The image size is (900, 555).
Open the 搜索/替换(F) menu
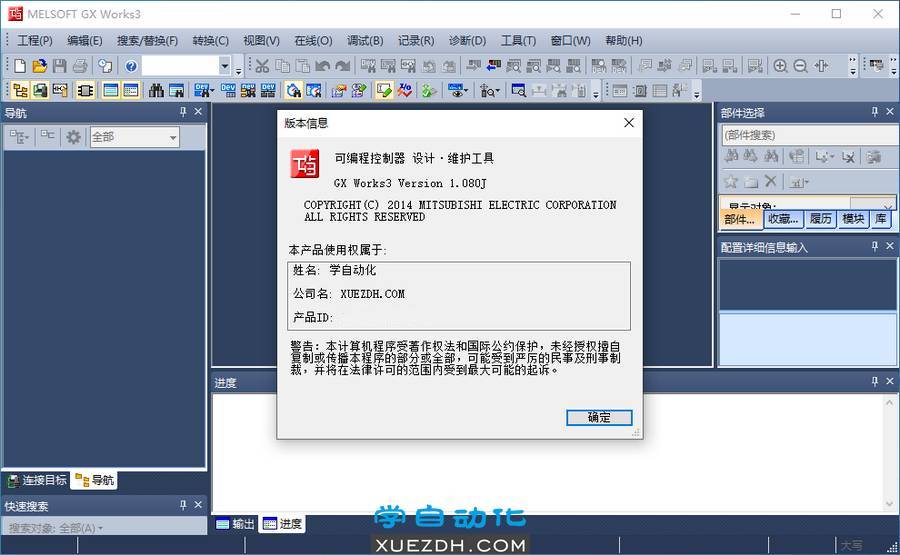[148, 41]
